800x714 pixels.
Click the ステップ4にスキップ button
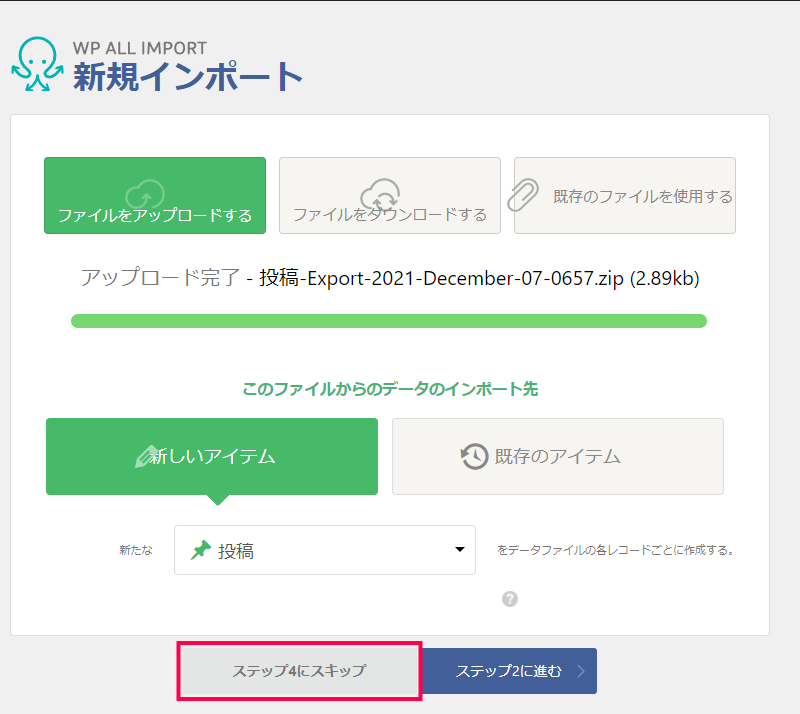click(x=299, y=671)
